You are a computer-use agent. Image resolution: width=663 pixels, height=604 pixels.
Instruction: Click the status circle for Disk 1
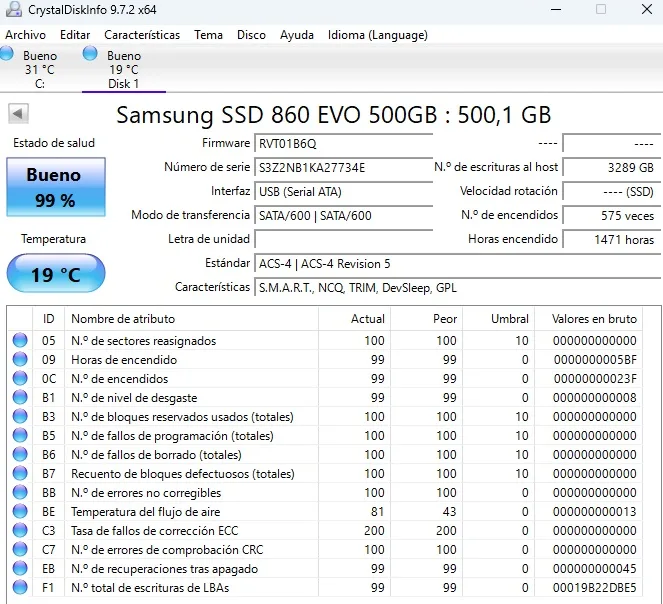[x=90, y=54]
